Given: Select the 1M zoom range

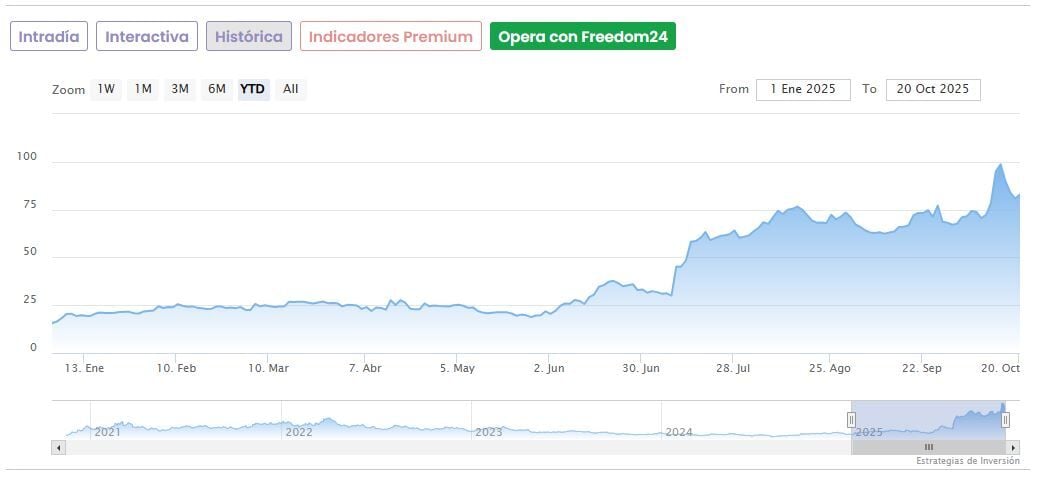Looking at the screenshot, I should 143,89.
